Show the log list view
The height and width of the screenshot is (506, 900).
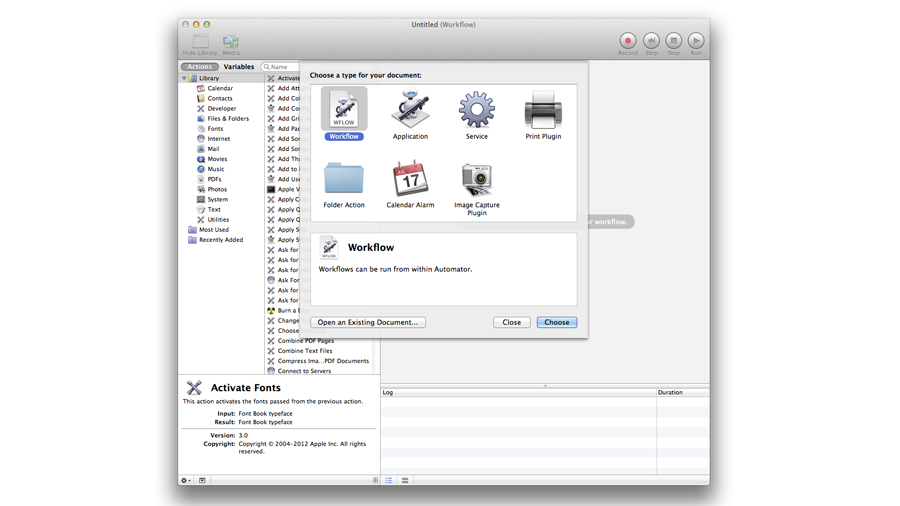point(389,480)
